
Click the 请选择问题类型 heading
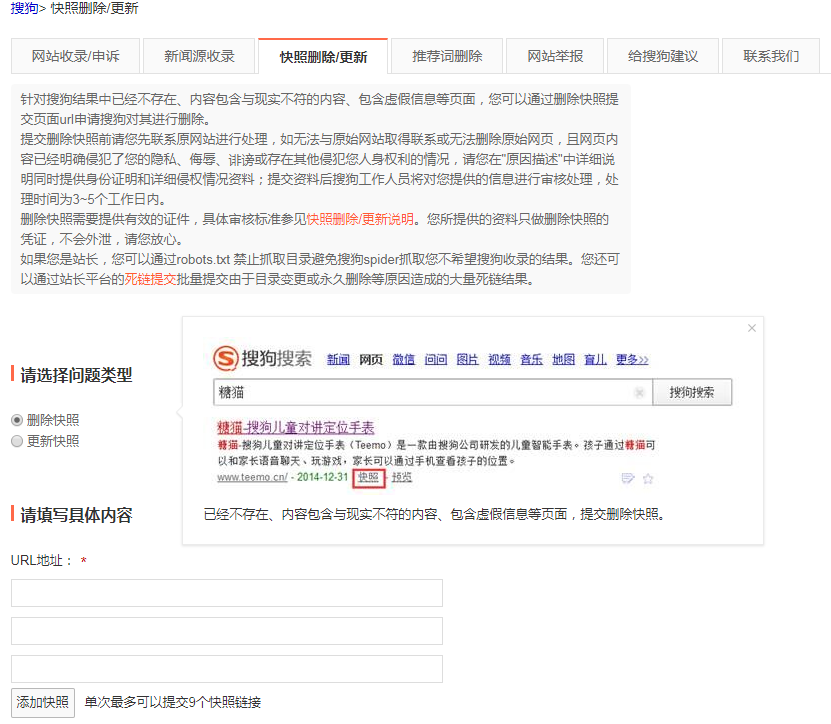pyautogui.click(x=76, y=375)
